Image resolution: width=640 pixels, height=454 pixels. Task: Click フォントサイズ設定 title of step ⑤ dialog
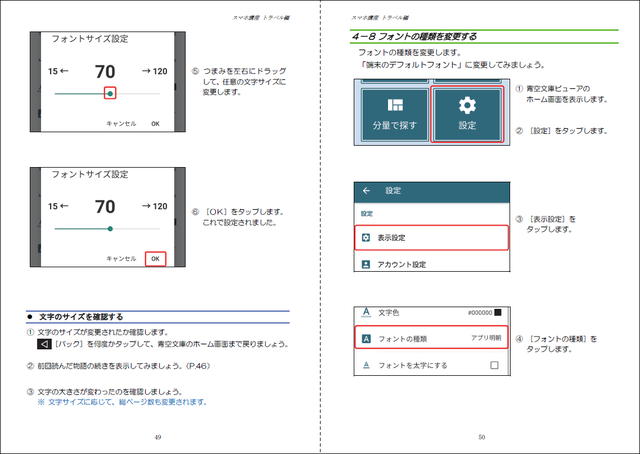(x=90, y=39)
